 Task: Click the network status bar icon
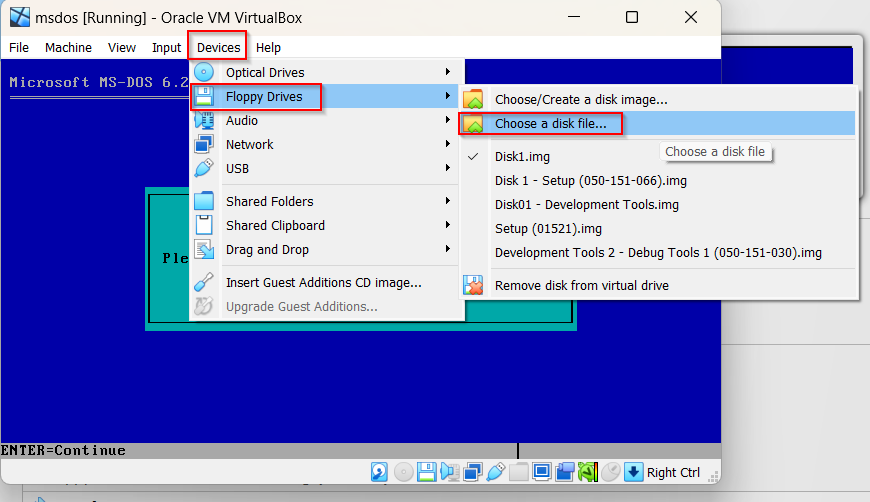pyautogui.click(x=472, y=472)
